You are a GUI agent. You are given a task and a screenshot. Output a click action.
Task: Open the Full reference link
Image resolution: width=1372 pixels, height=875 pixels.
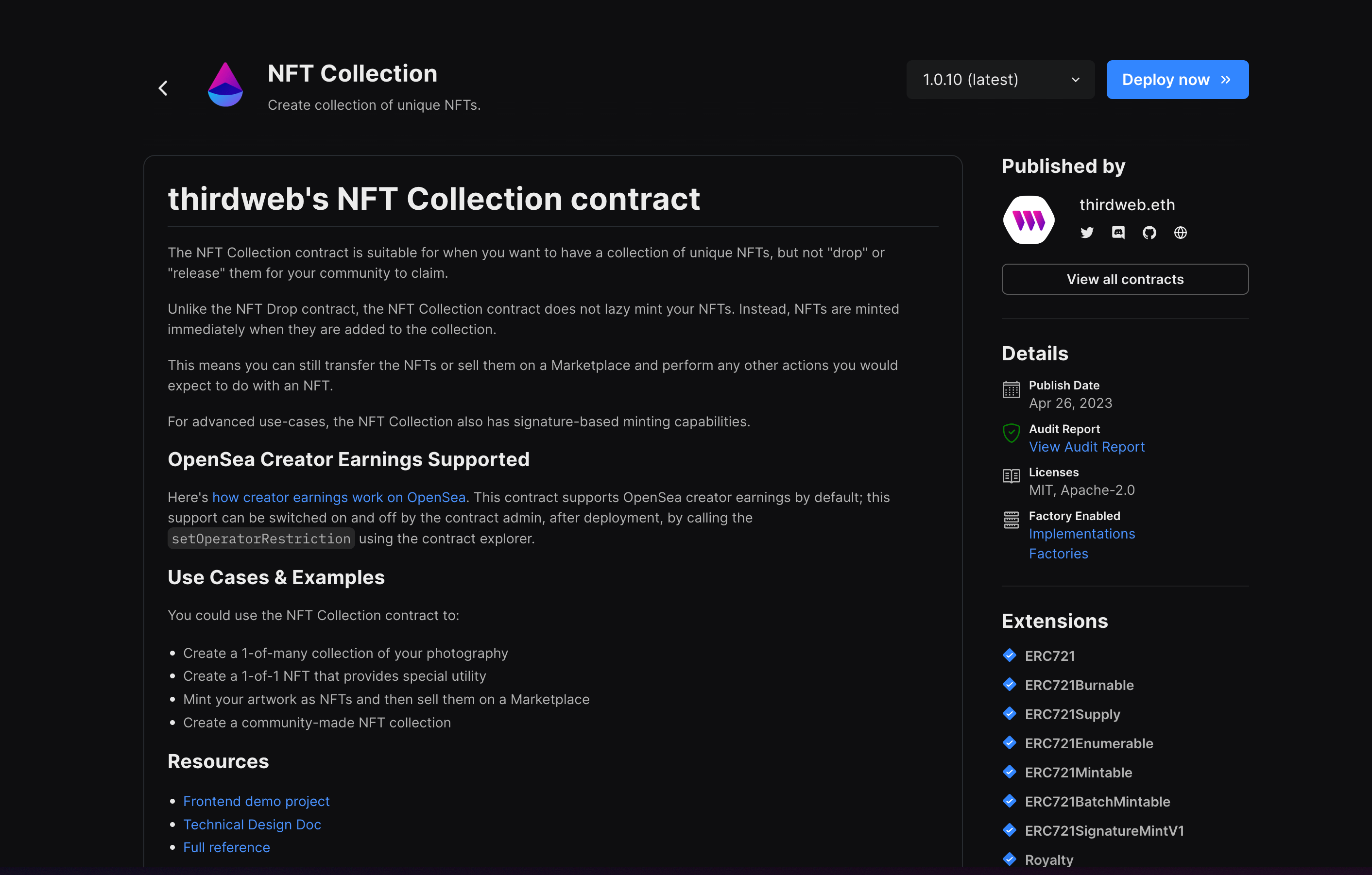(226, 848)
